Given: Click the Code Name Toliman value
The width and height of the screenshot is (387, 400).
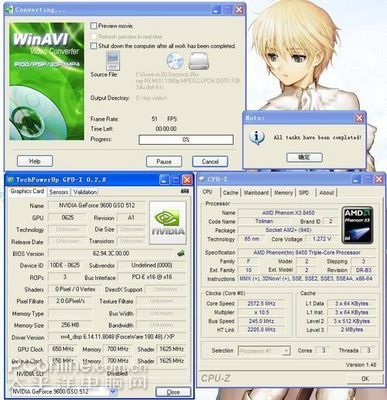Looking at the screenshot, I should pos(264,221).
